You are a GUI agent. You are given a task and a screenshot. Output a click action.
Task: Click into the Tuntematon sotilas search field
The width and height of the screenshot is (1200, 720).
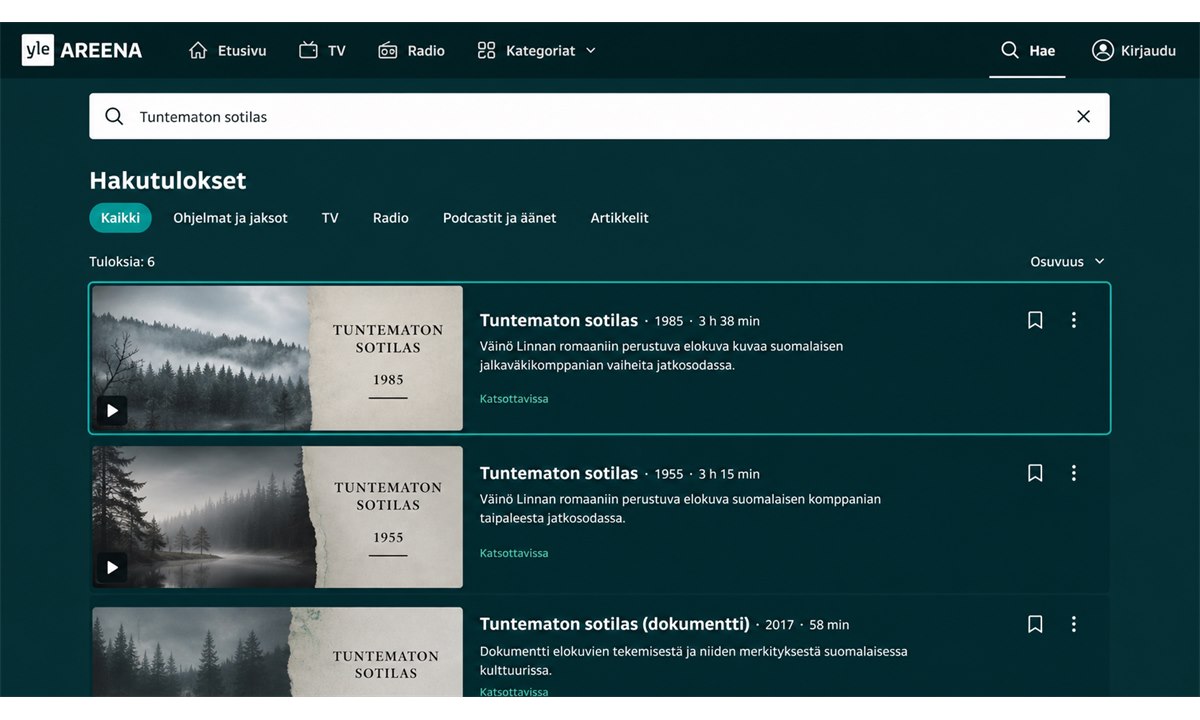599,116
